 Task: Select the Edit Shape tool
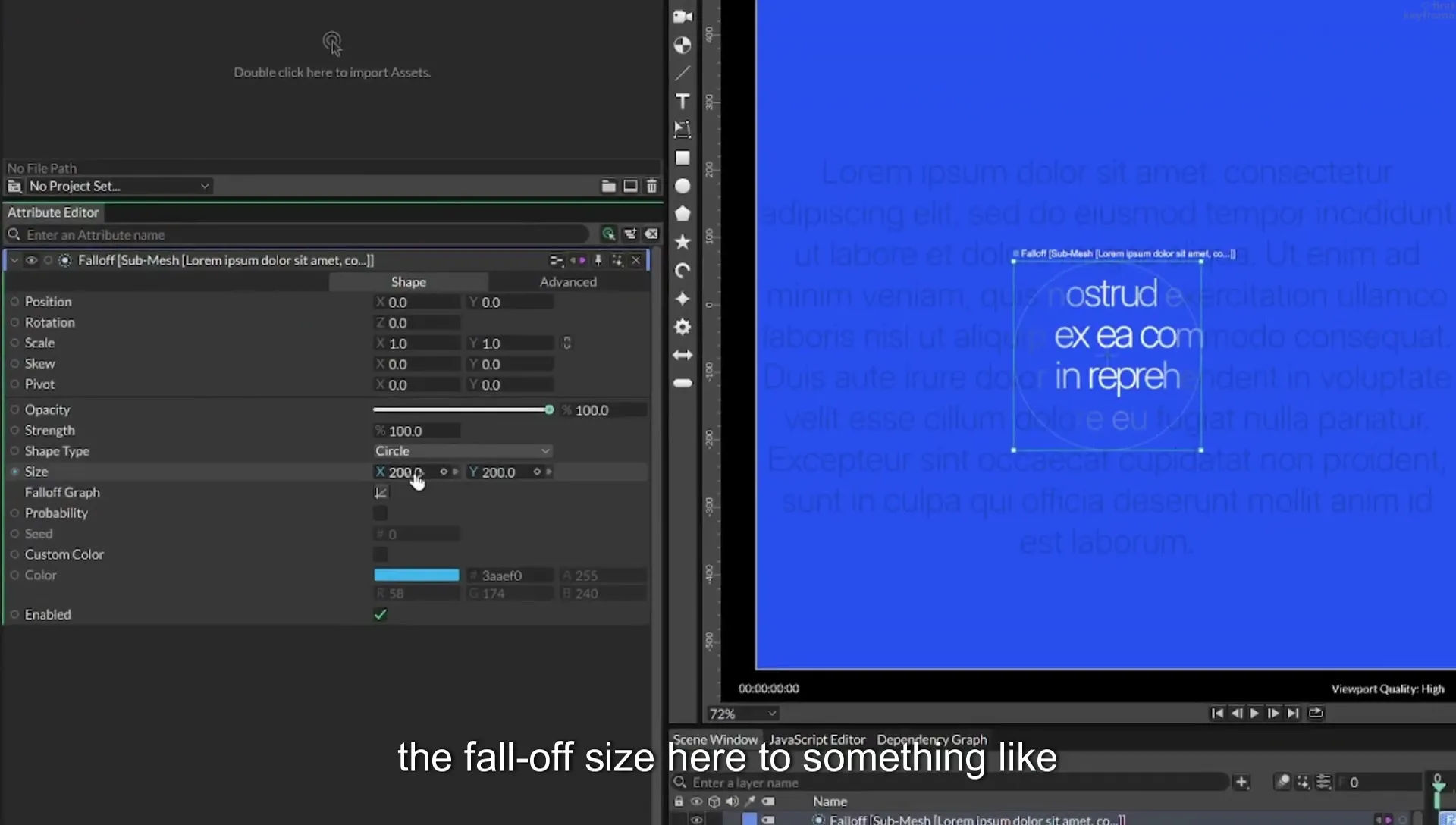[x=682, y=129]
